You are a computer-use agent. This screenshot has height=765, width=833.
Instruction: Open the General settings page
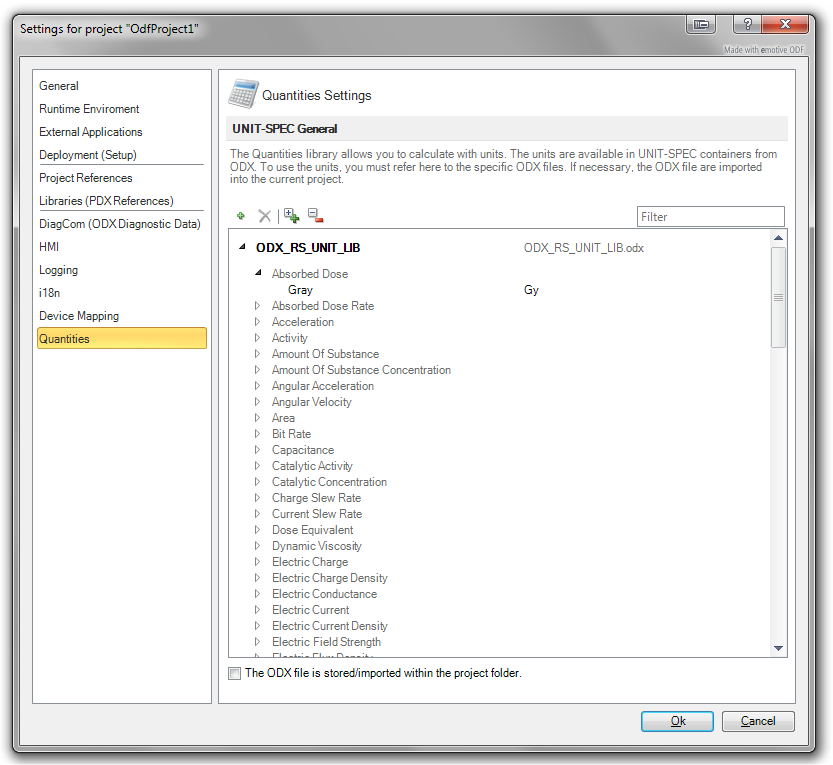tap(59, 86)
